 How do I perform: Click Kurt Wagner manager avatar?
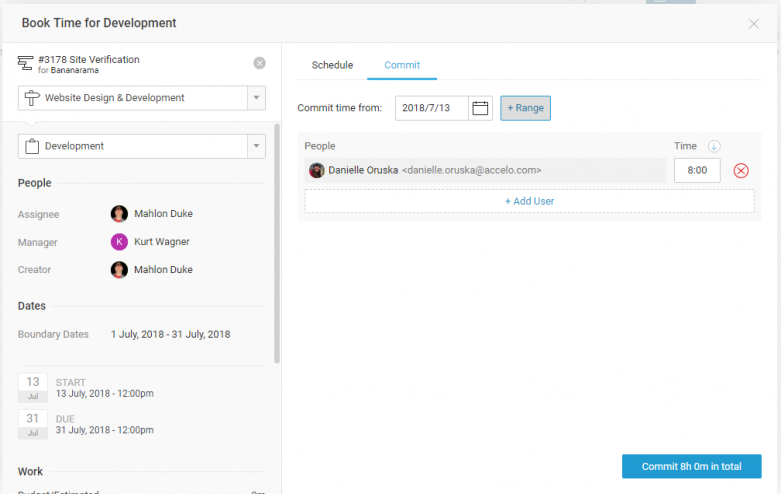point(119,242)
